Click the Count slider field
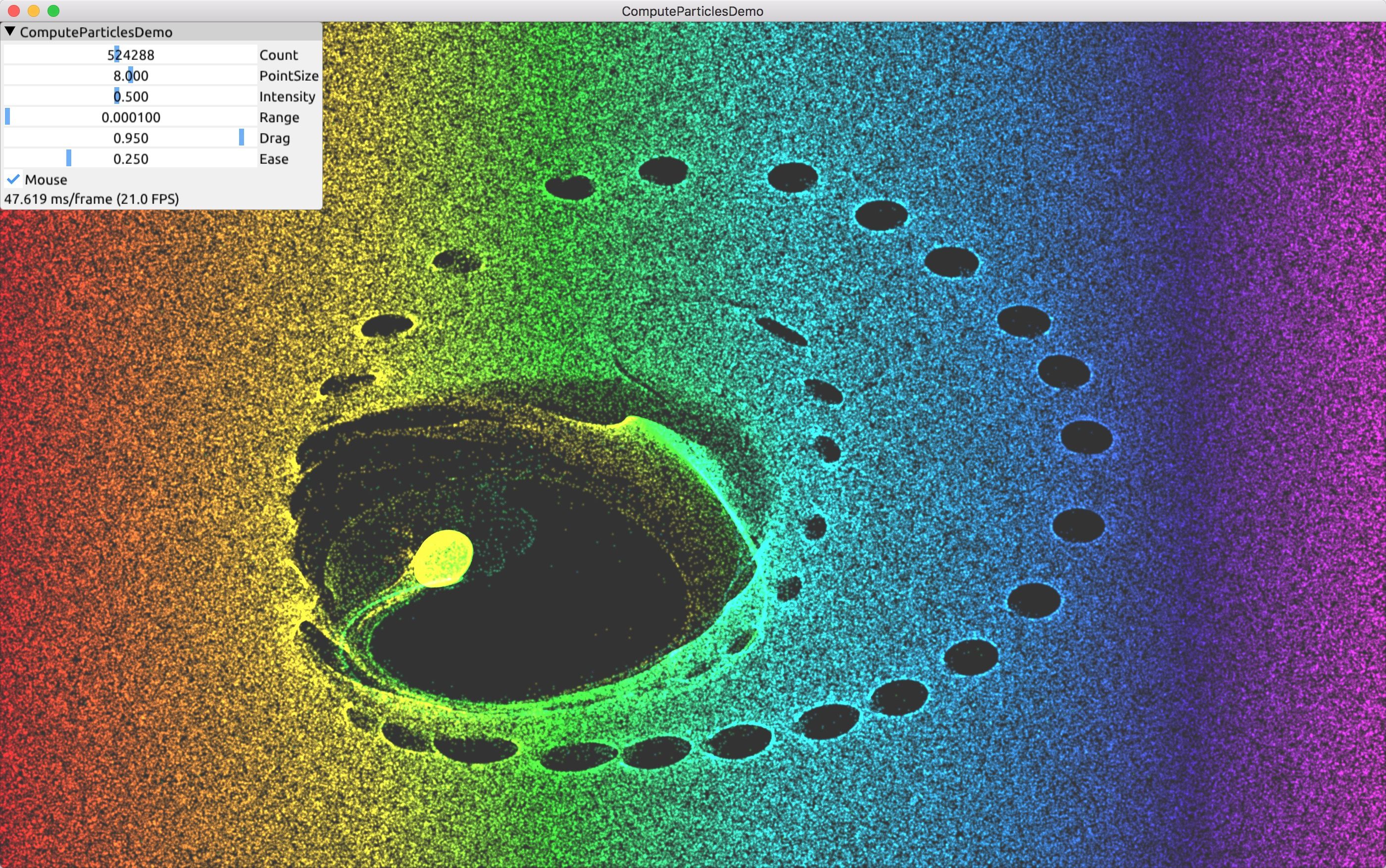 coord(130,55)
